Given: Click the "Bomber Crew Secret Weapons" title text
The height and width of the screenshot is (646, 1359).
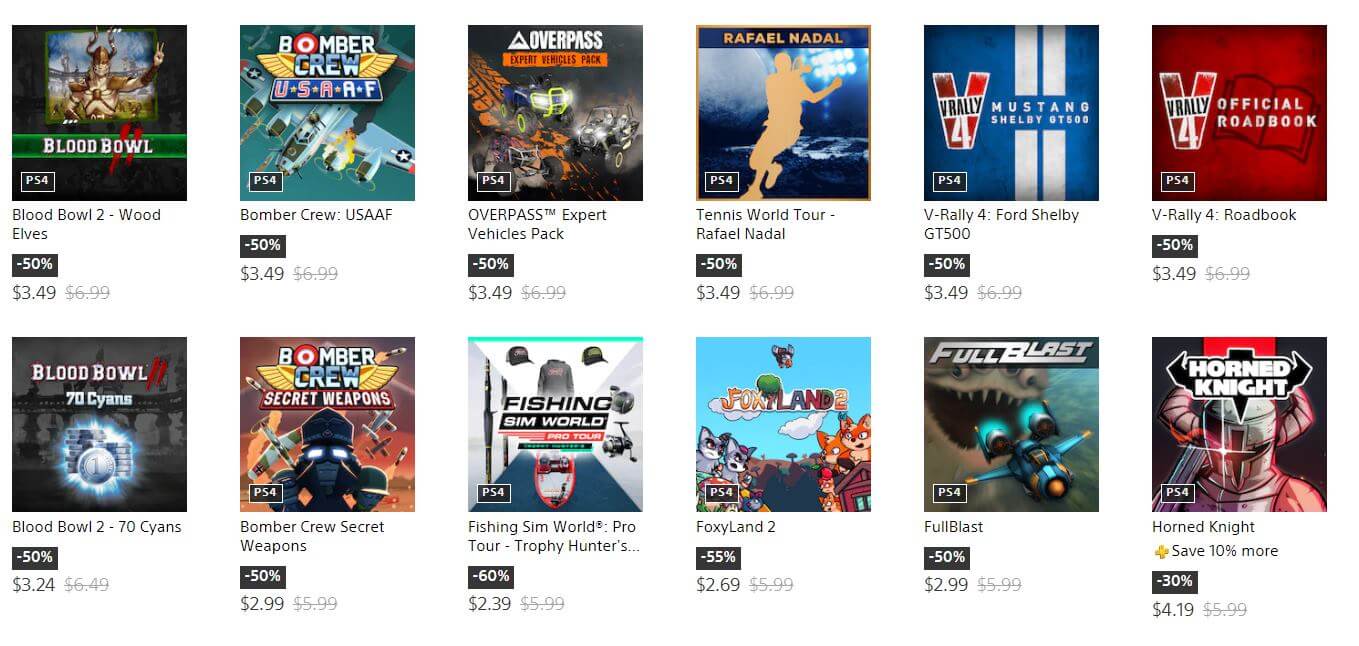Looking at the screenshot, I should coord(312,536).
